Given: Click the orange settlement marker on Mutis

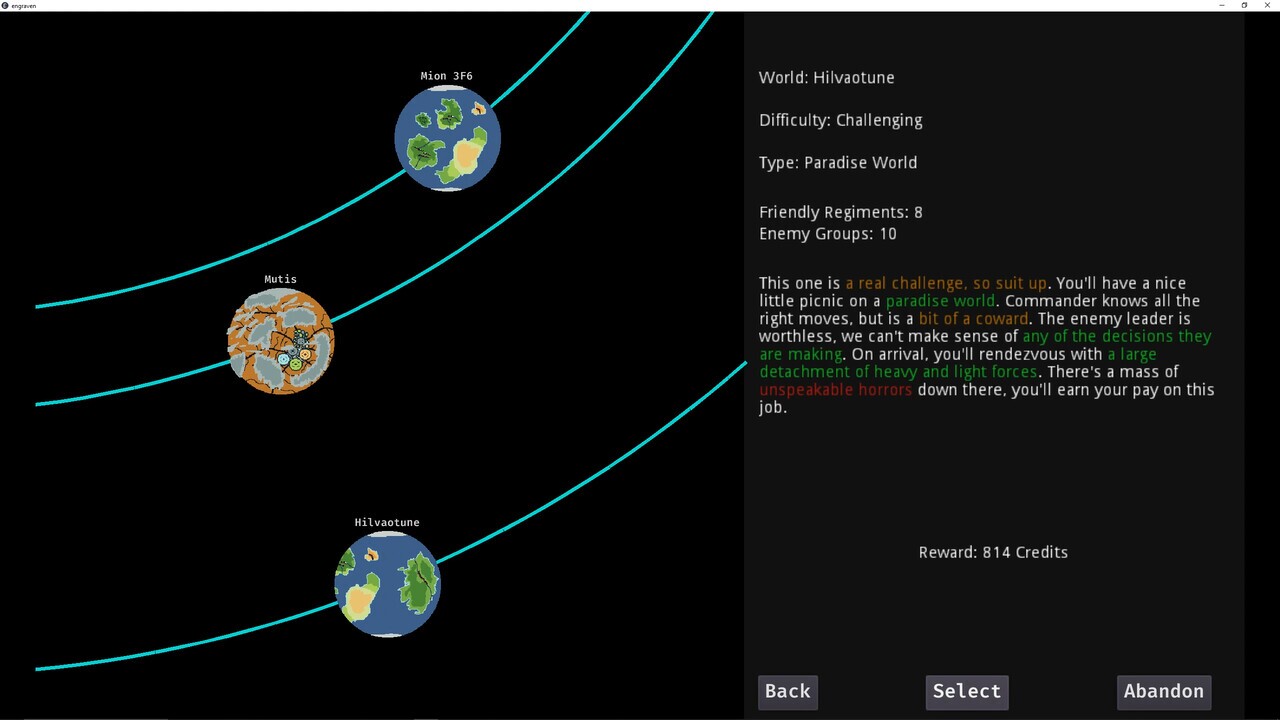Looking at the screenshot, I should pyautogui.click(x=305, y=354).
